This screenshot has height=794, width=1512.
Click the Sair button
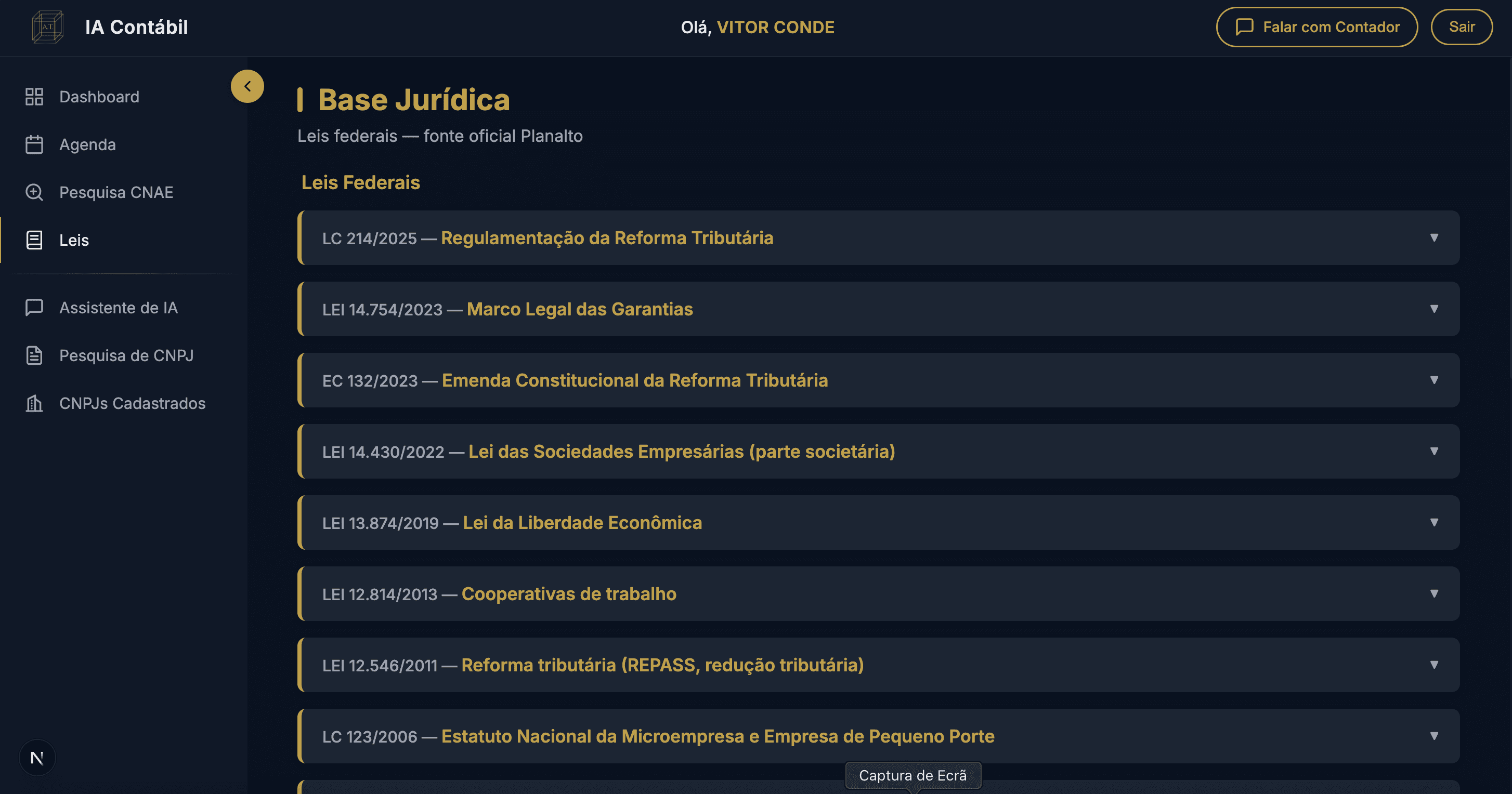(1461, 27)
